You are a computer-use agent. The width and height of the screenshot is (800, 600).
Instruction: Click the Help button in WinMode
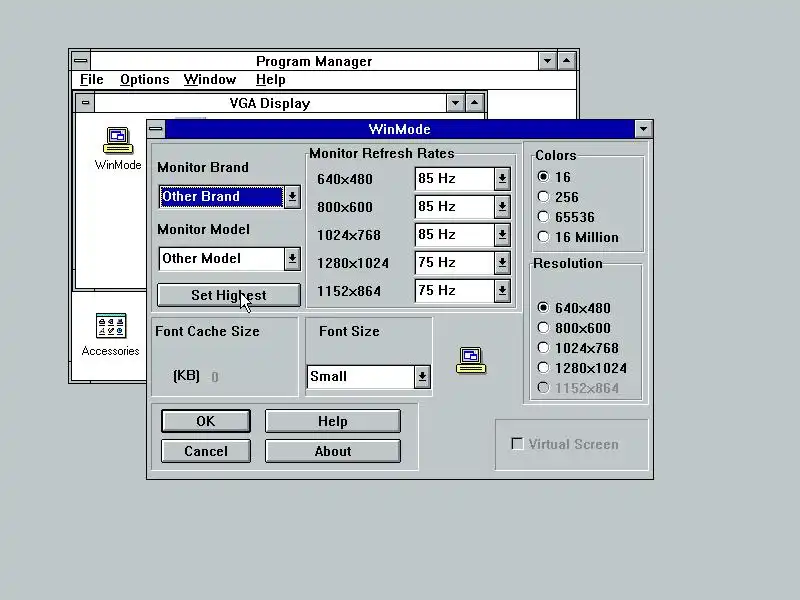(333, 421)
